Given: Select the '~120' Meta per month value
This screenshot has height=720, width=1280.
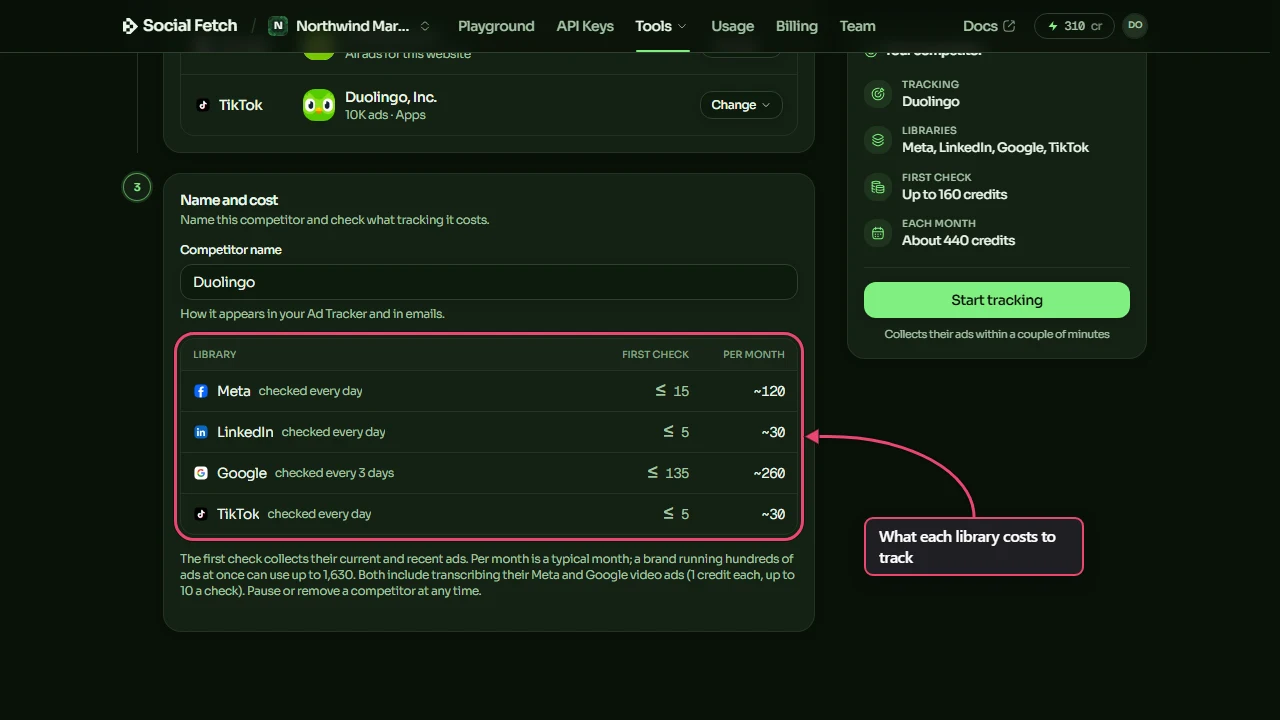Looking at the screenshot, I should 769,391.
